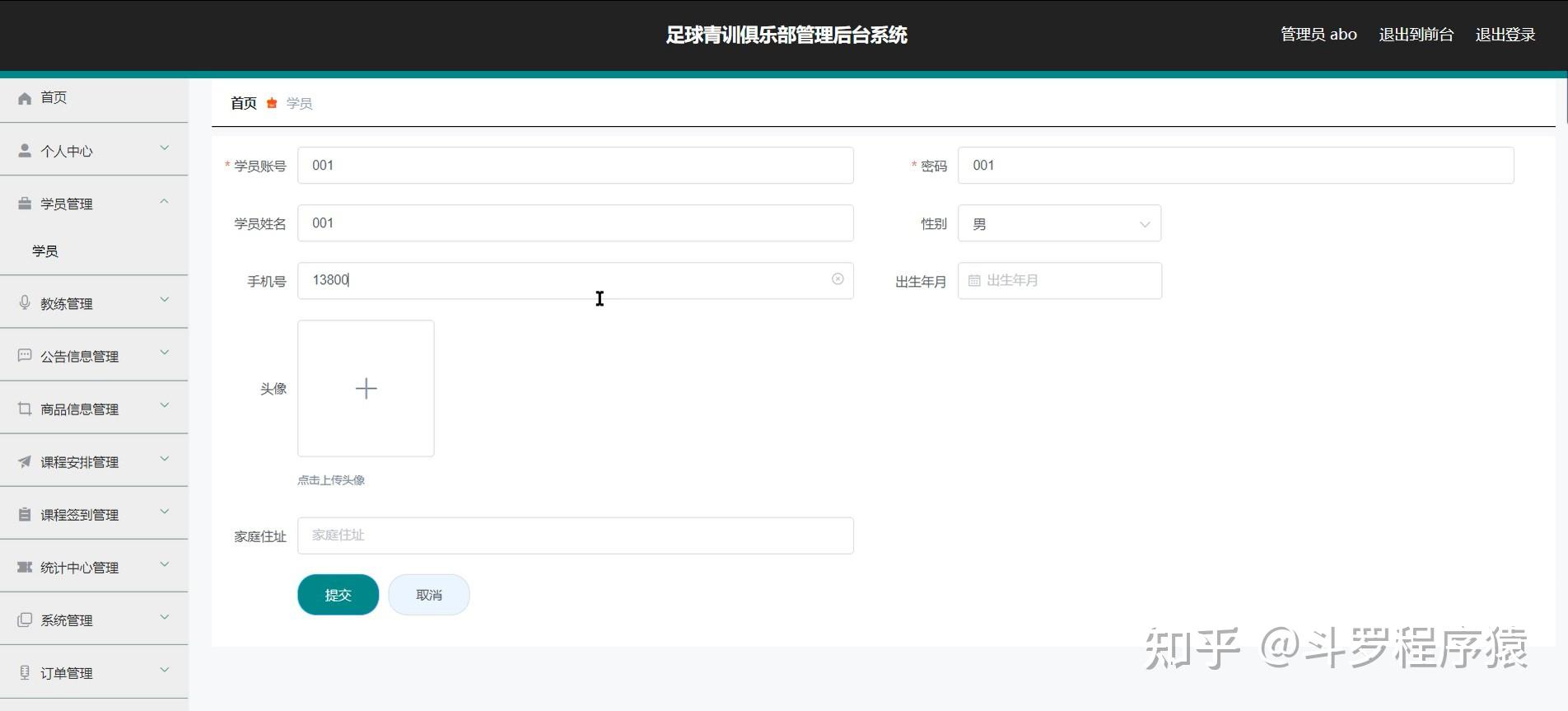Click the chat icon beside 公告信息管理
Viewport: 1568px width, 711px height.
[x=25, y=355]
